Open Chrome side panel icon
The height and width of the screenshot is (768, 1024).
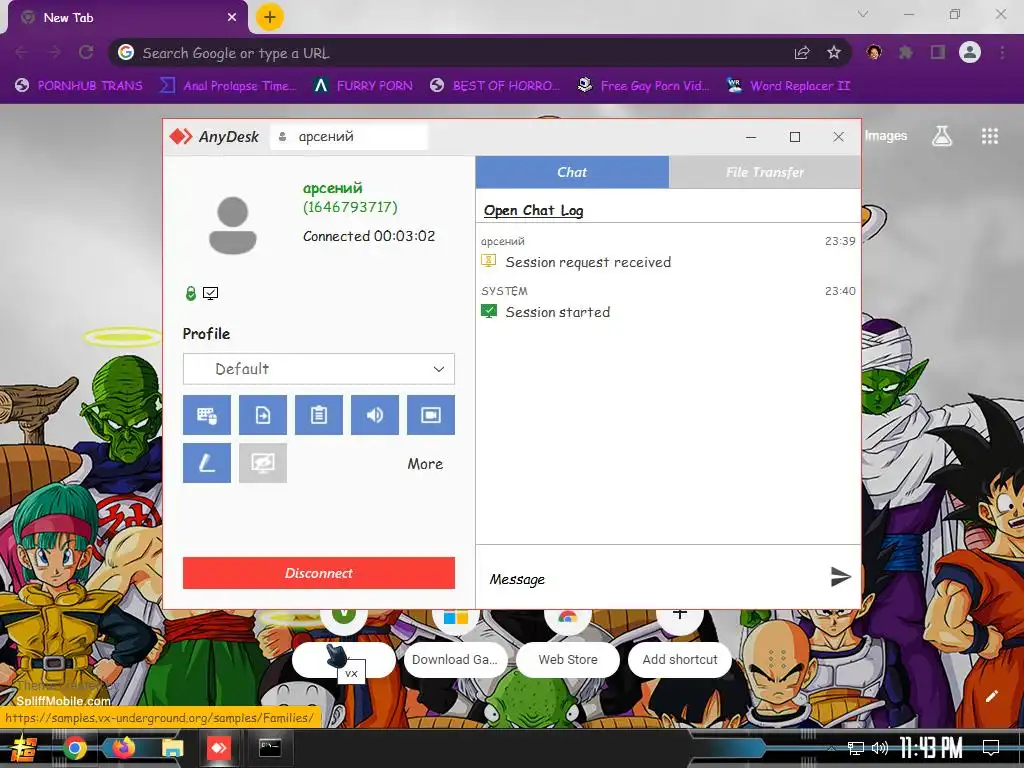[938, 52]
